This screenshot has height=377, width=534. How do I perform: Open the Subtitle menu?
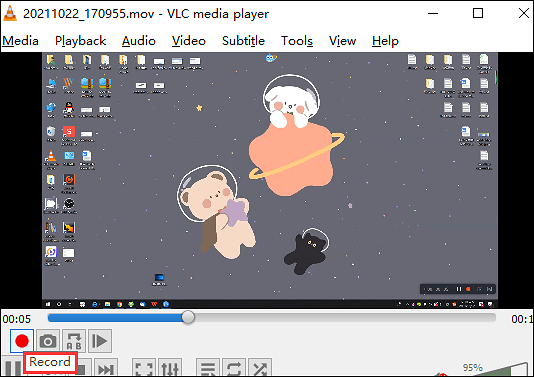[x=243, y=41]
